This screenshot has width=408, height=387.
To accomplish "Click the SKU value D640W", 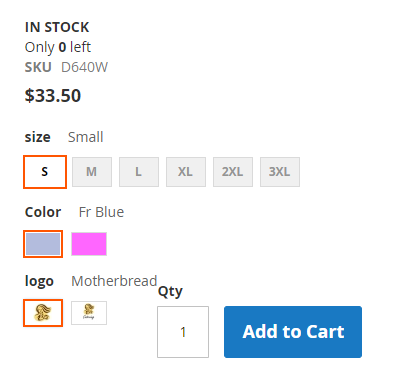I will (85, 67).
